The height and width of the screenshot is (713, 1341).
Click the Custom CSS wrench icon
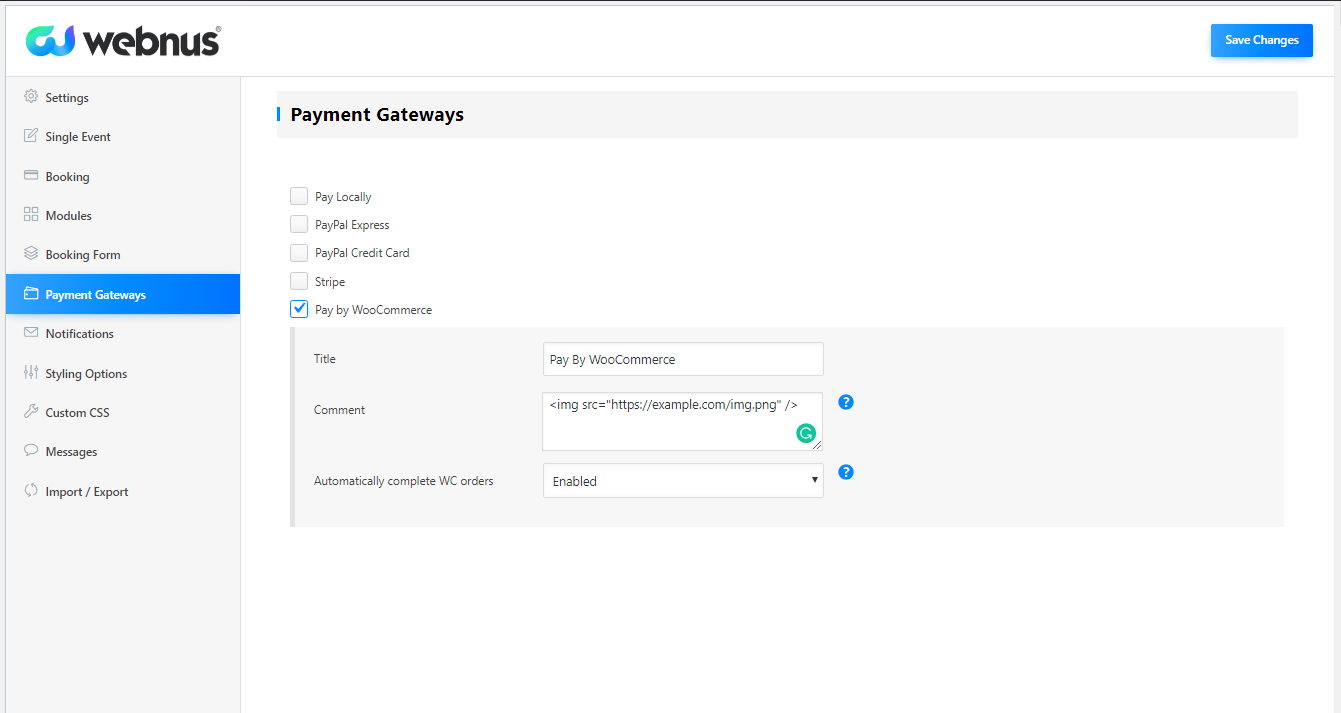(x=31, y=412)
